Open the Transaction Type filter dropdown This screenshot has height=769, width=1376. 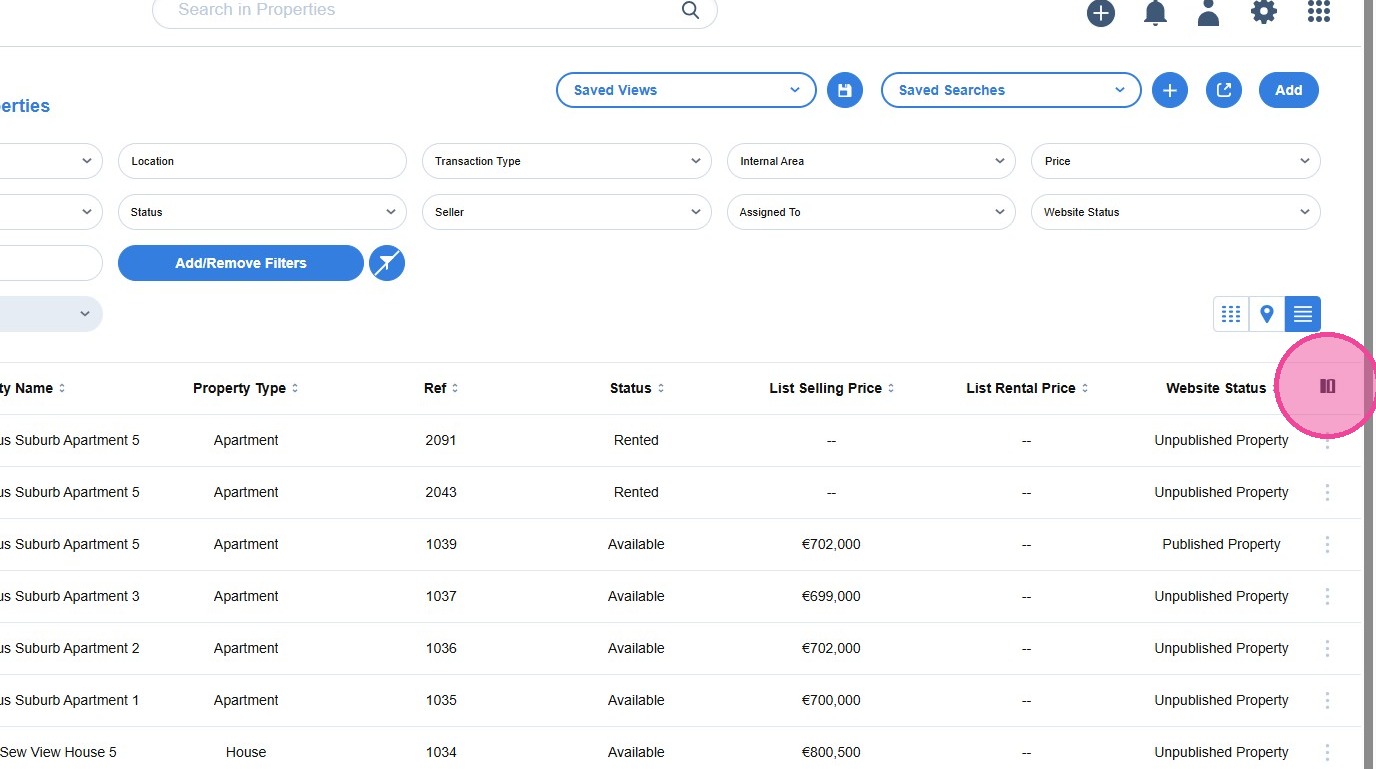pos(567,161)
